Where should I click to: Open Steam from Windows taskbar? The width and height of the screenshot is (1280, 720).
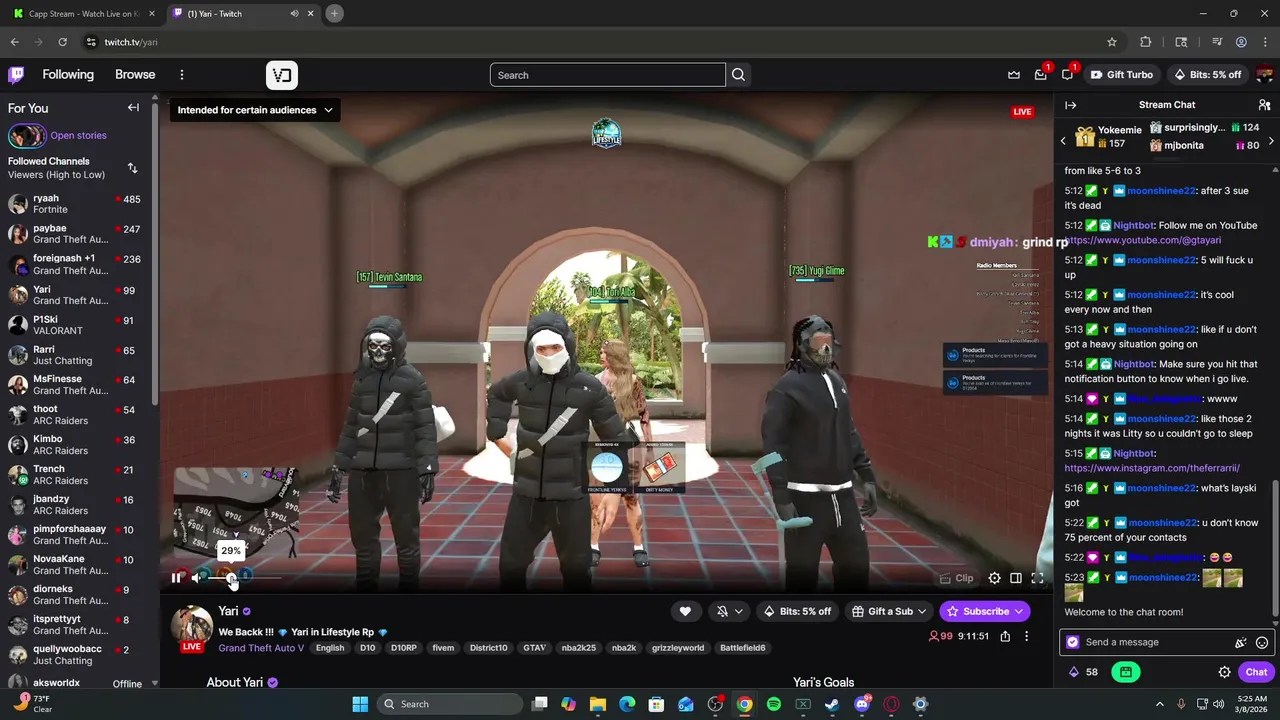coord(832,704)
